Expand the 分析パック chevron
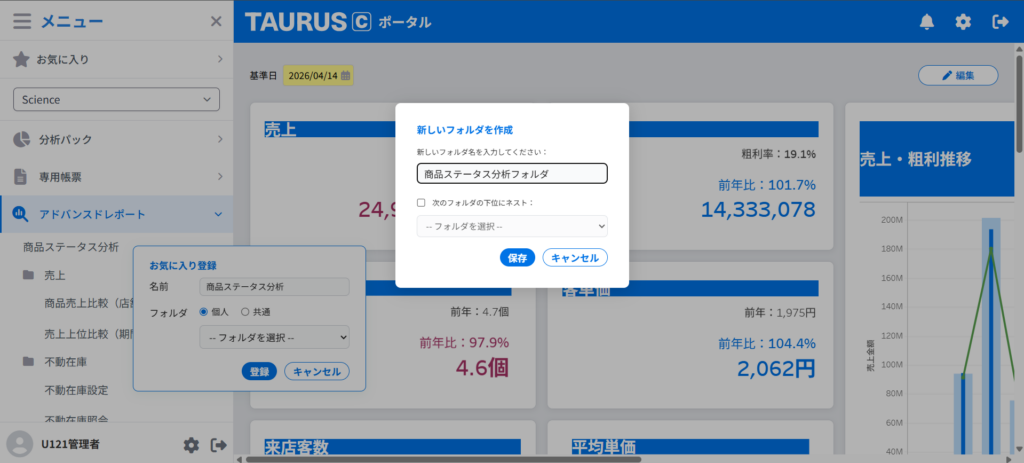1024x463 pixels. (220, 139)
